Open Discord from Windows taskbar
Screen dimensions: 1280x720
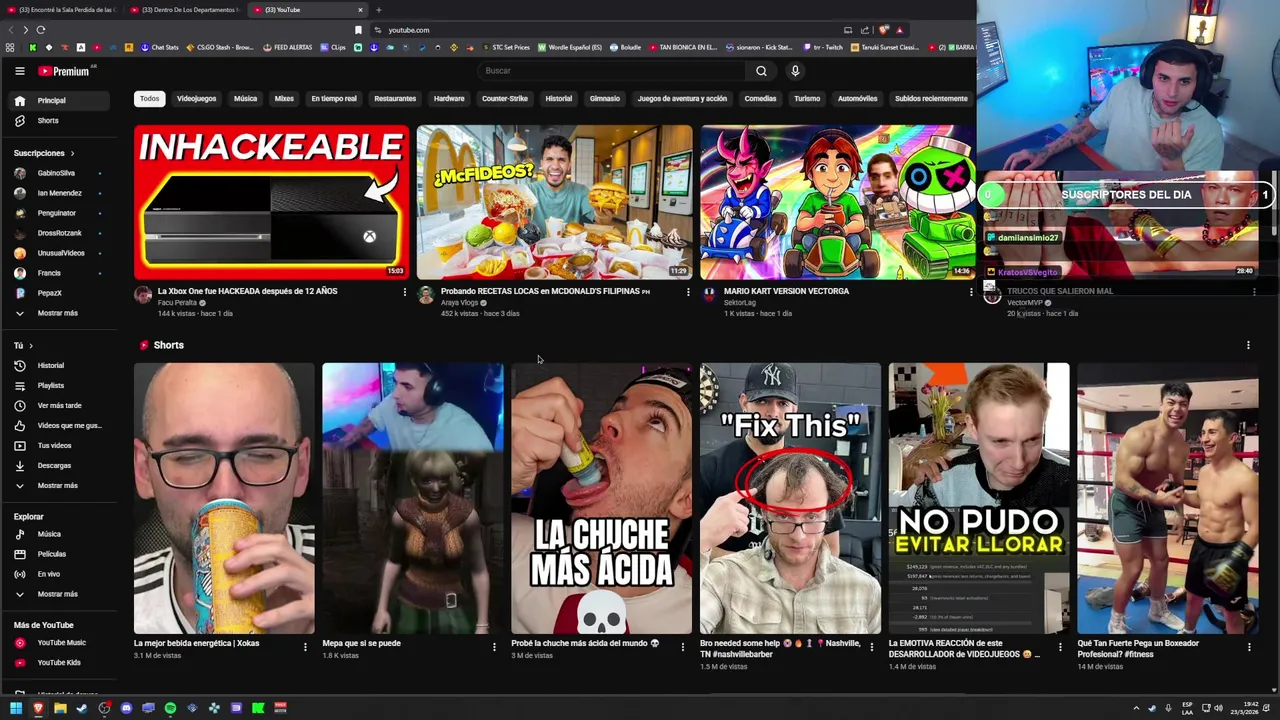pos(126,708)
